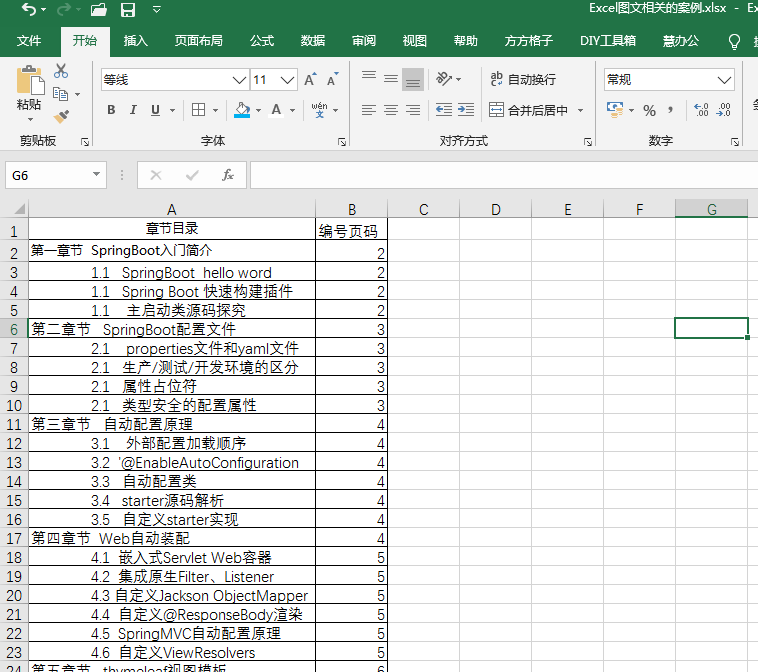This screenshot has height=672, width=758.
Task: Set top vertical alignment
Action: [x=369, y=76]
